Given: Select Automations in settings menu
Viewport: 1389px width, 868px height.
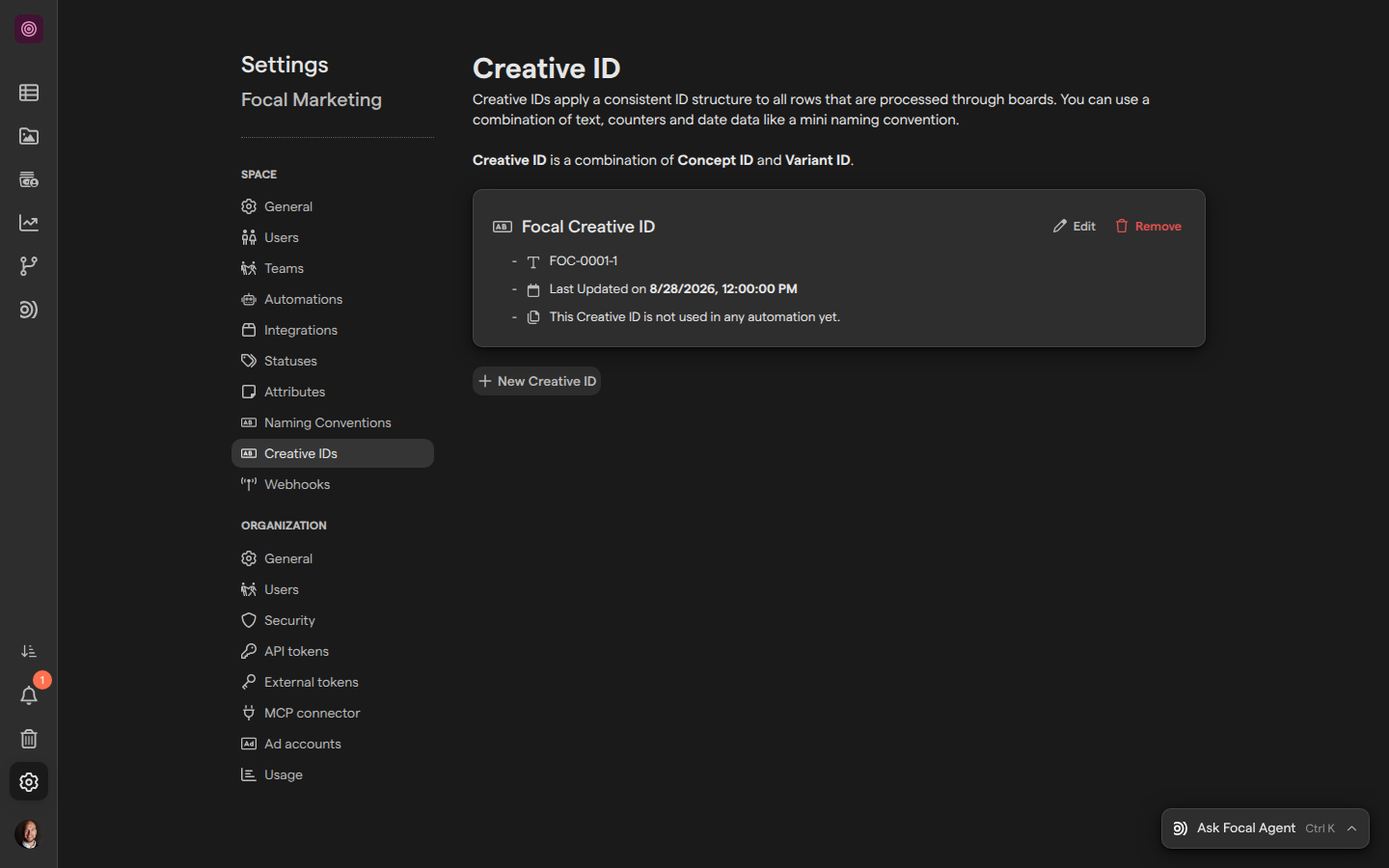Looking at the screenshot, I should click(333, 299).
